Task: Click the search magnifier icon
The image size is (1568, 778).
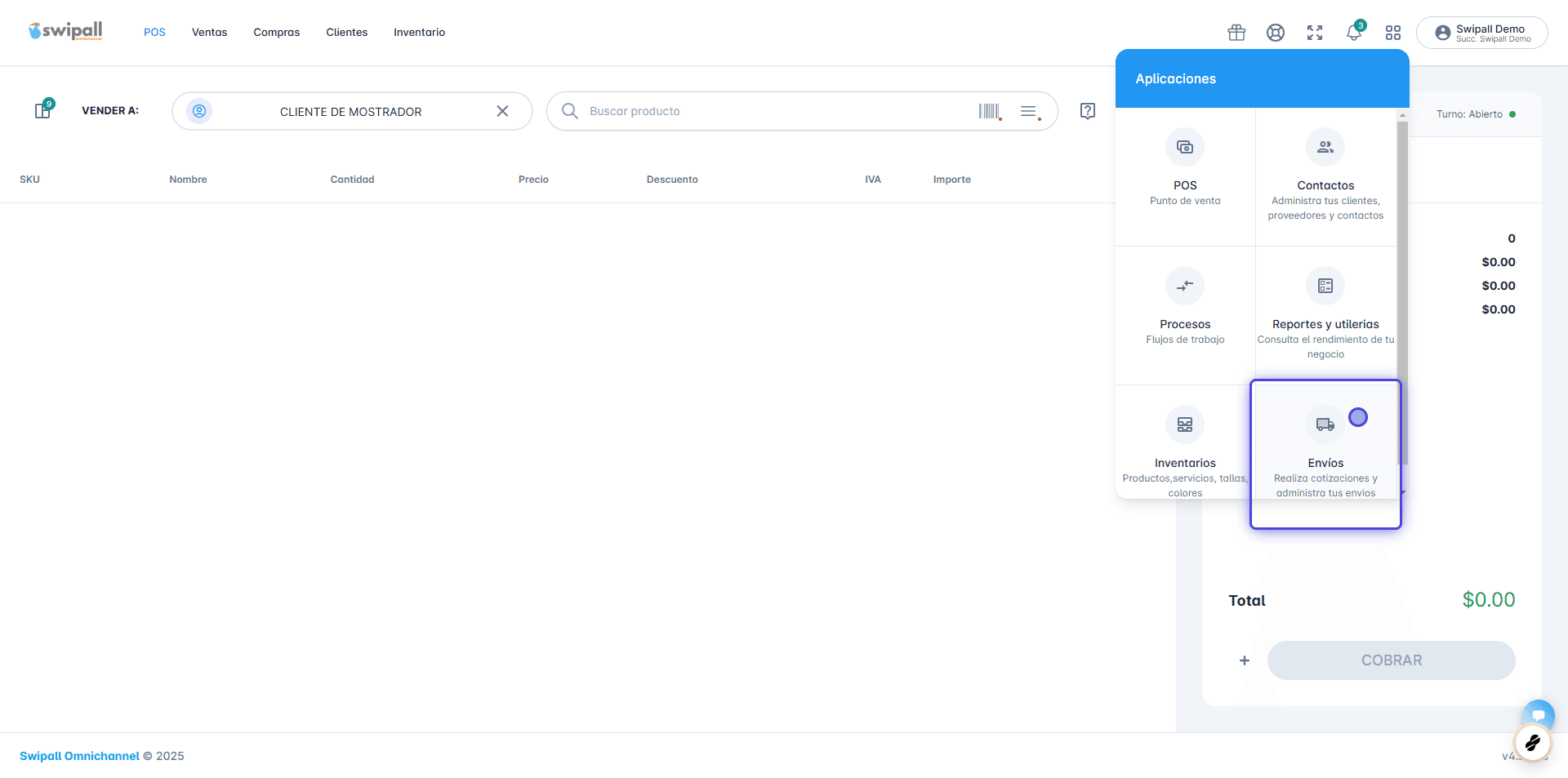Action: click(570, 111)
